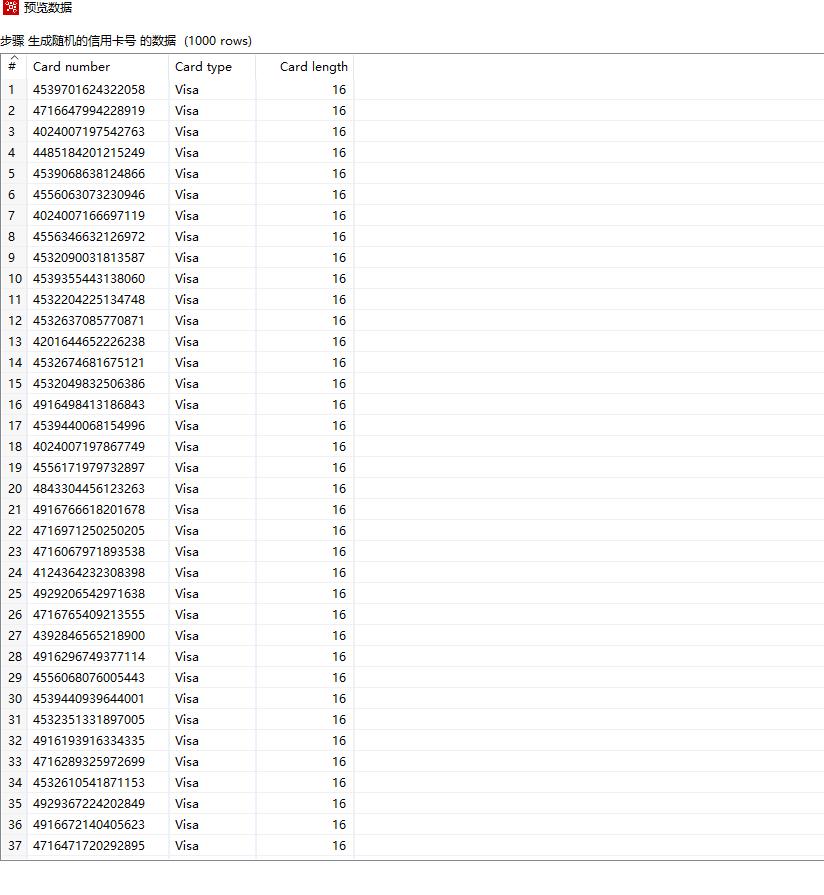
Task: Select card number 4716647994228919
Action: (x=89, y=111)
